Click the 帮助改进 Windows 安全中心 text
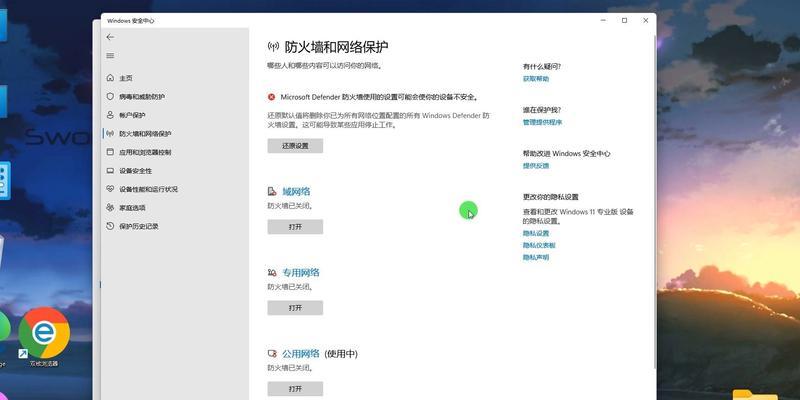This screenshot has height=400, width=800. (x=566, y=154)
